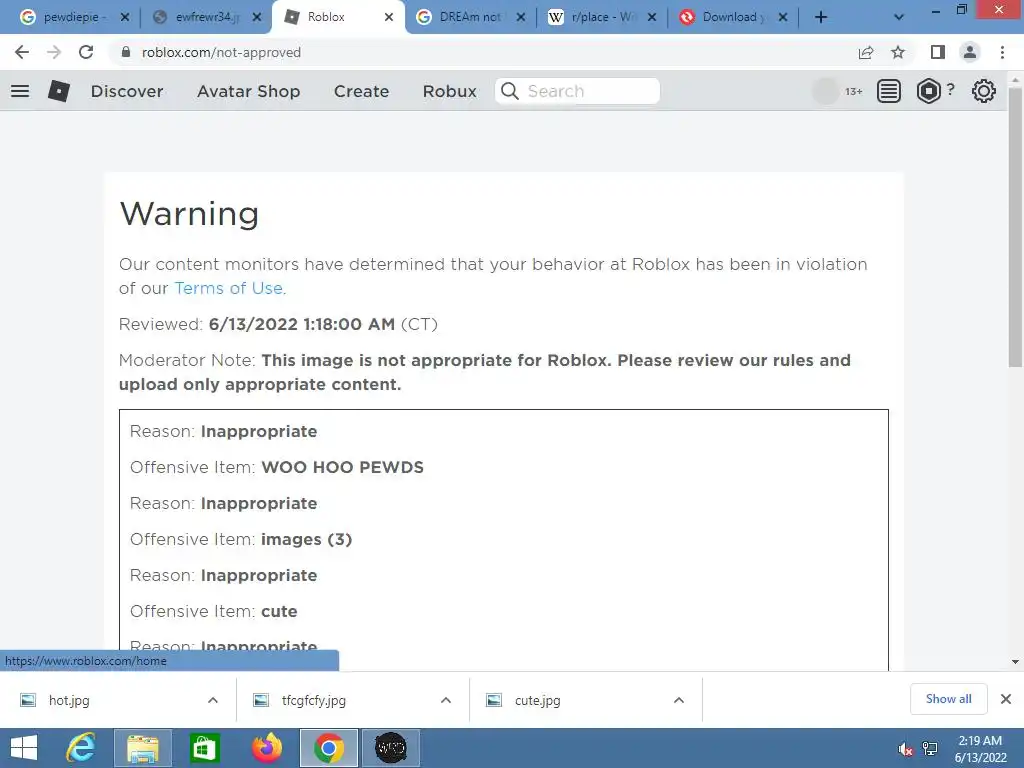Close the pewdiepie tab
1024x768 pixels.
[x=125, y=17]
